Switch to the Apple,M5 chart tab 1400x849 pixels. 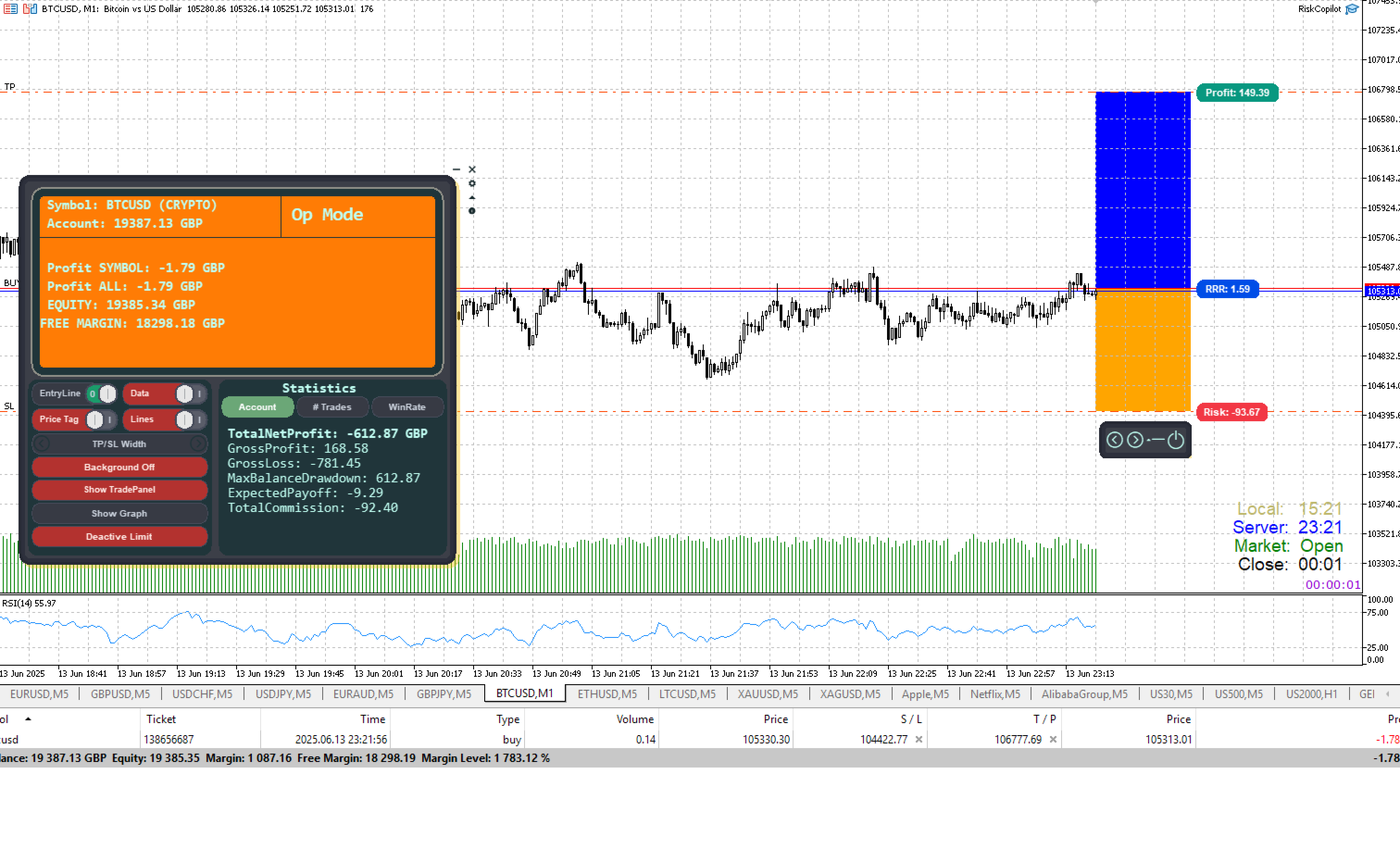pos(925,694)
